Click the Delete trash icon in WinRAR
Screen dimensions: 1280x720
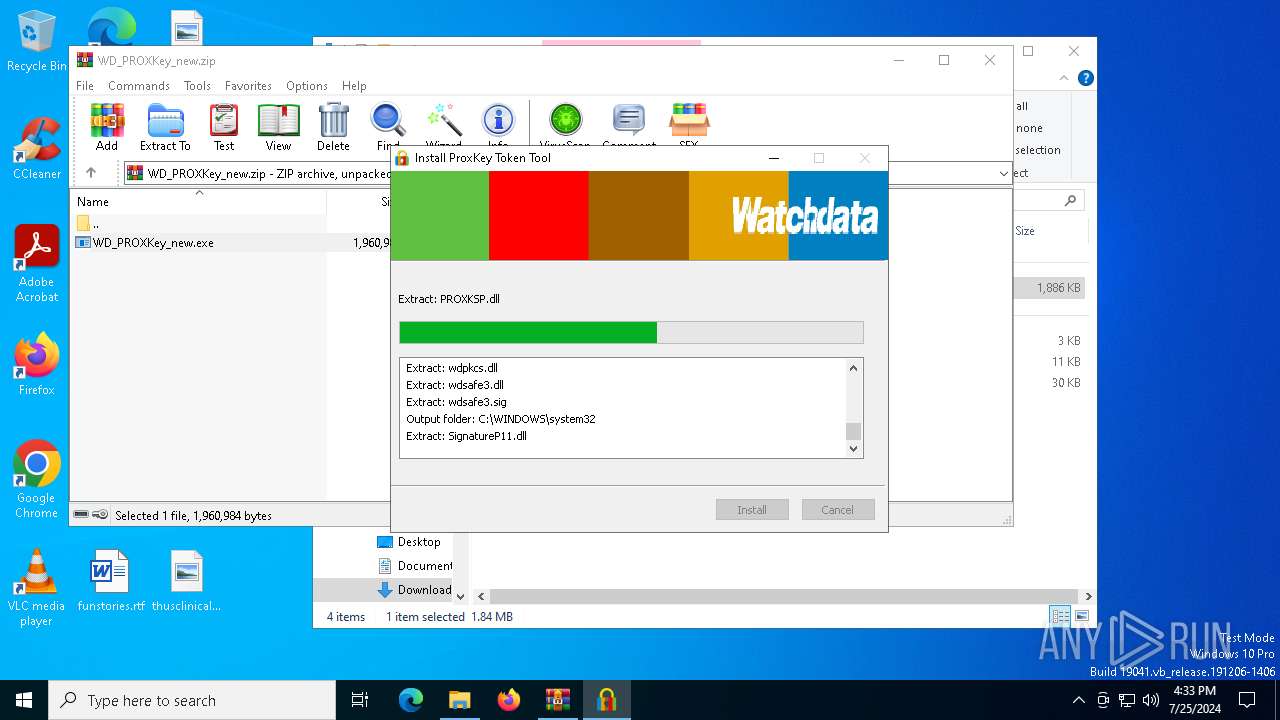click(333, 121)
